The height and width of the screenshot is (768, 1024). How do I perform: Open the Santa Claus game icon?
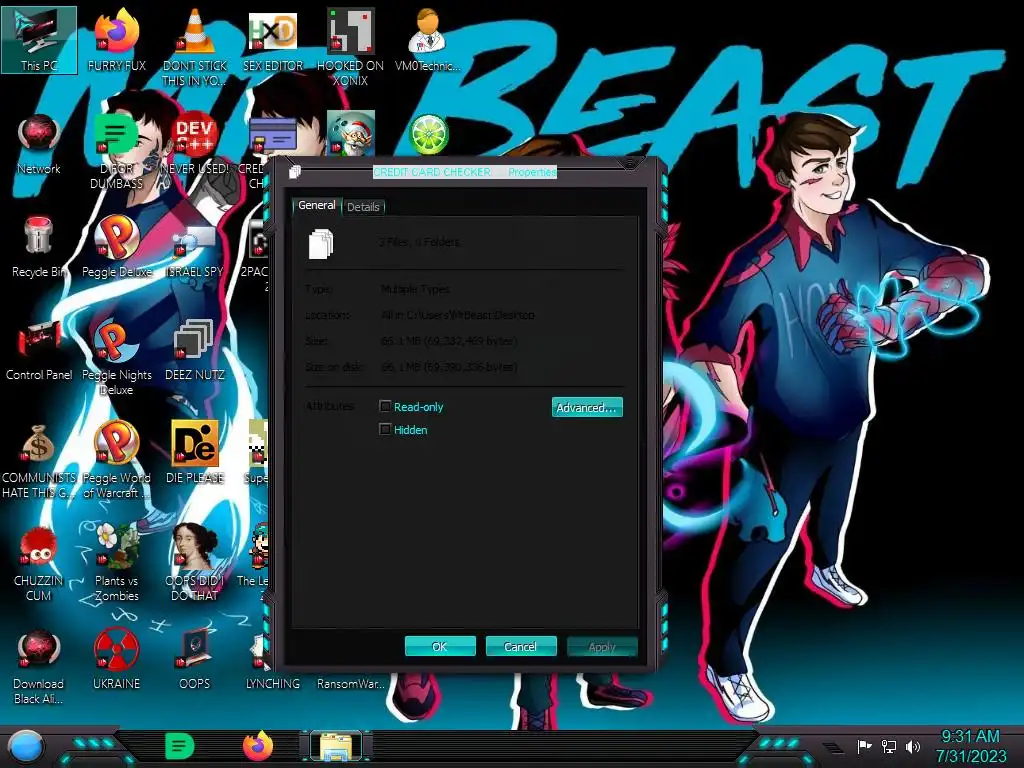click(351, 133)
